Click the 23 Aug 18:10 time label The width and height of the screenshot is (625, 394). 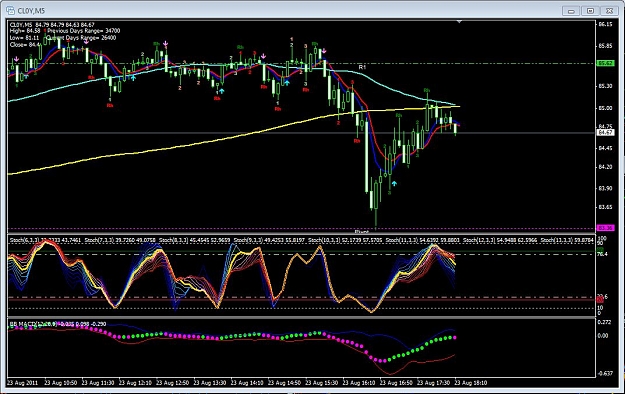(x=470, y=382)
